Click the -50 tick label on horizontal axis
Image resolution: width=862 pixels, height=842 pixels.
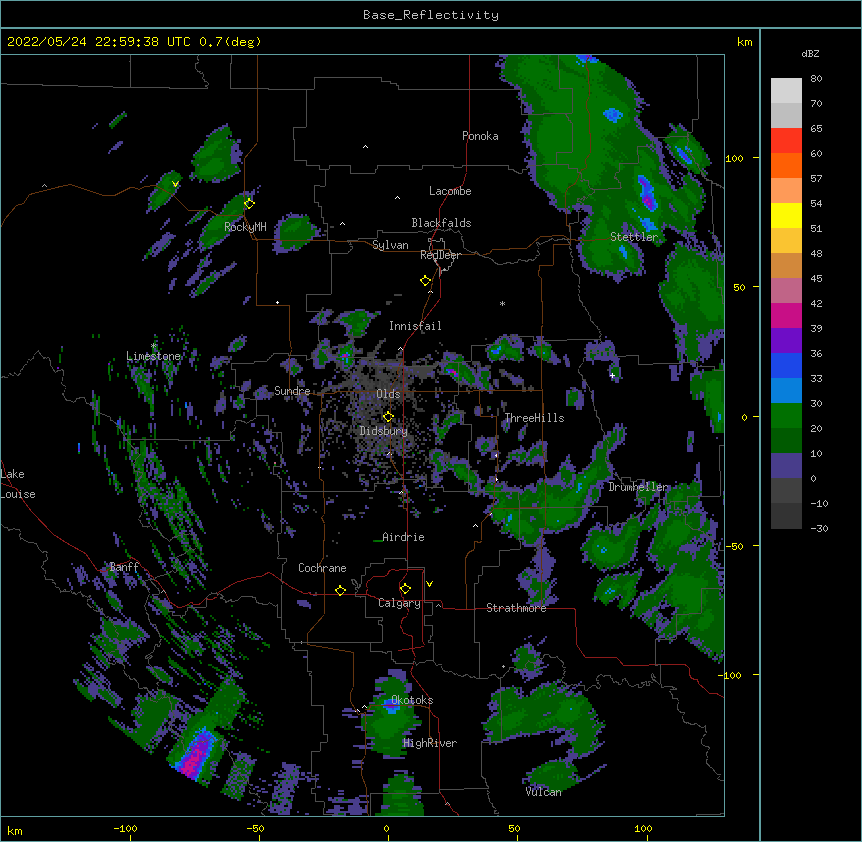255,828
